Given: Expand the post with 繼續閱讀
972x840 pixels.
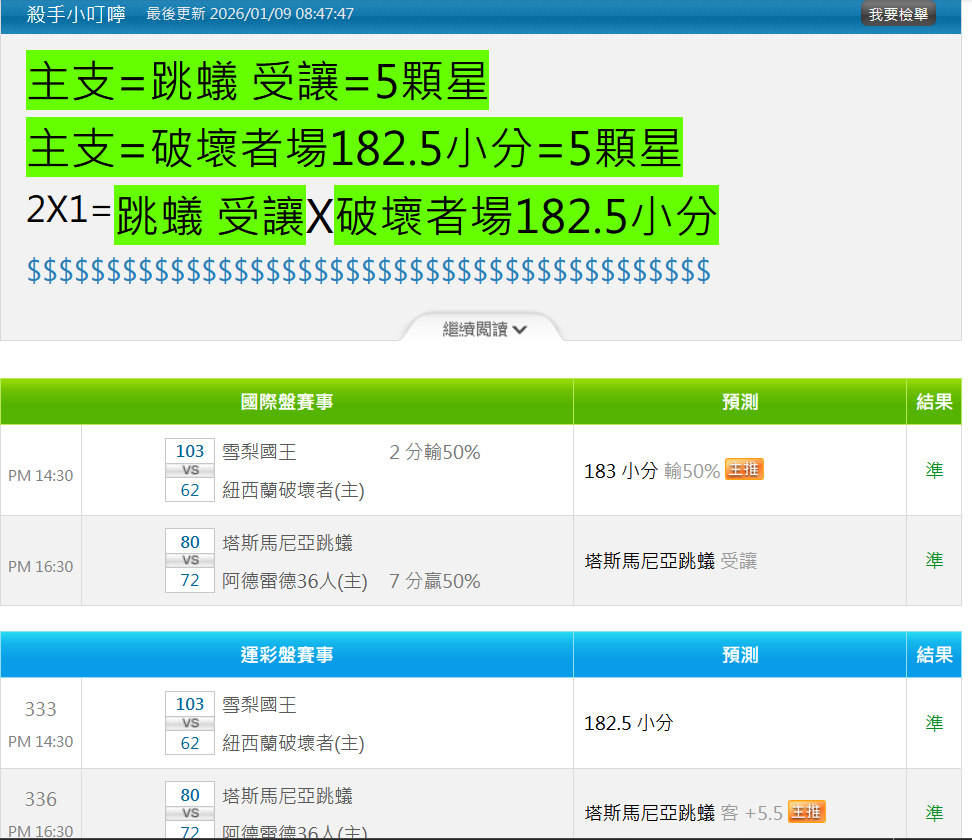Looking at the screenshot, I should pos(484,329).
